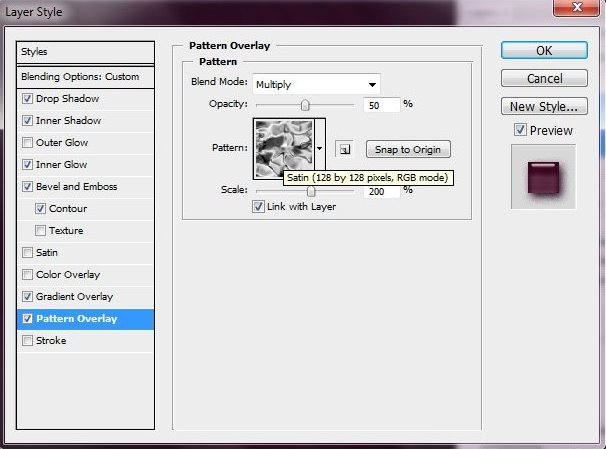The image size is (606, 449).
Task: Disable the Link with Layer checkbox
Action: (x=258, y=207)
